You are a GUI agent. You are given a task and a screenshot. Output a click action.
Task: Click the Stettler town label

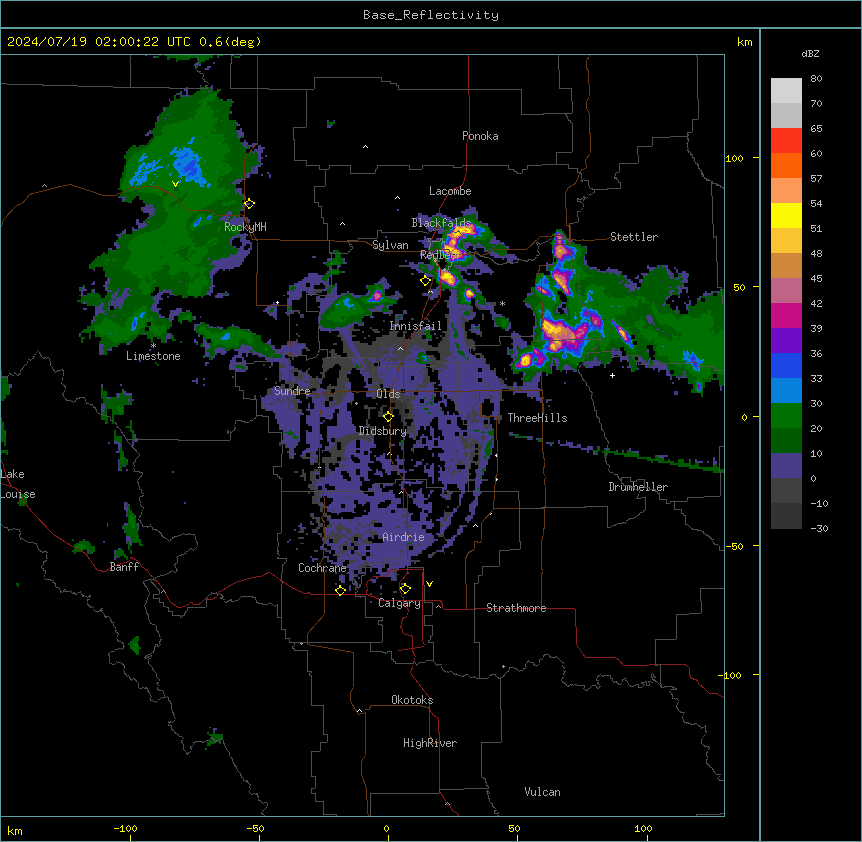(634, 237)
